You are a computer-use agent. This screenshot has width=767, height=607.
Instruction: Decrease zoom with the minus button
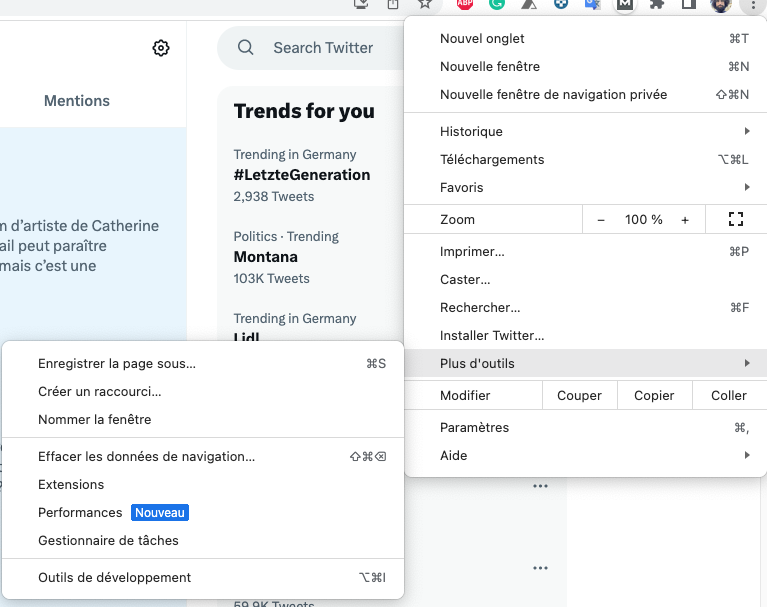601,220
